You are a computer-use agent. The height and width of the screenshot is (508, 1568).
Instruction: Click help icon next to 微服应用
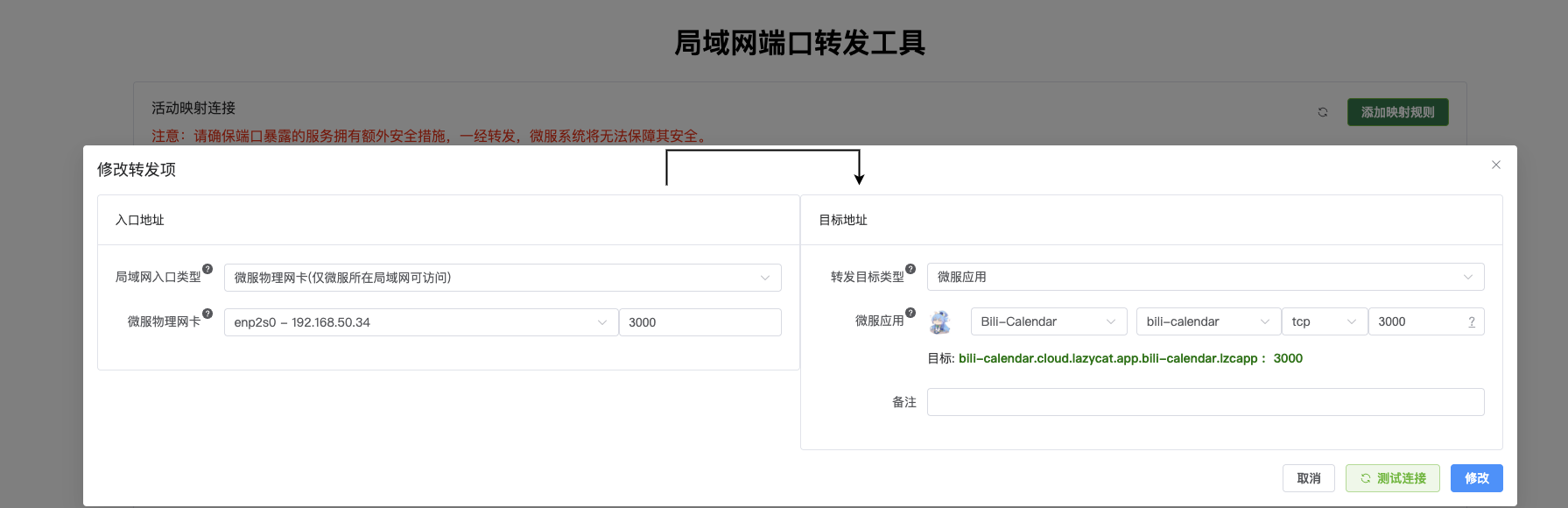coord(911,313)
